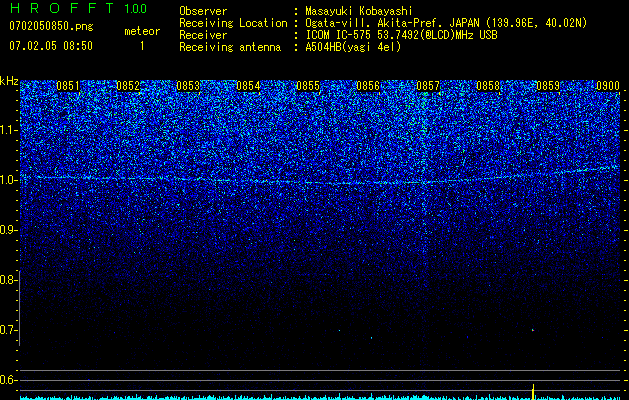Click the location text Ogata-vill. Akita-Pref. JAPAN
The width and height of the screenshot is (629, 400).
pos(393,23)
